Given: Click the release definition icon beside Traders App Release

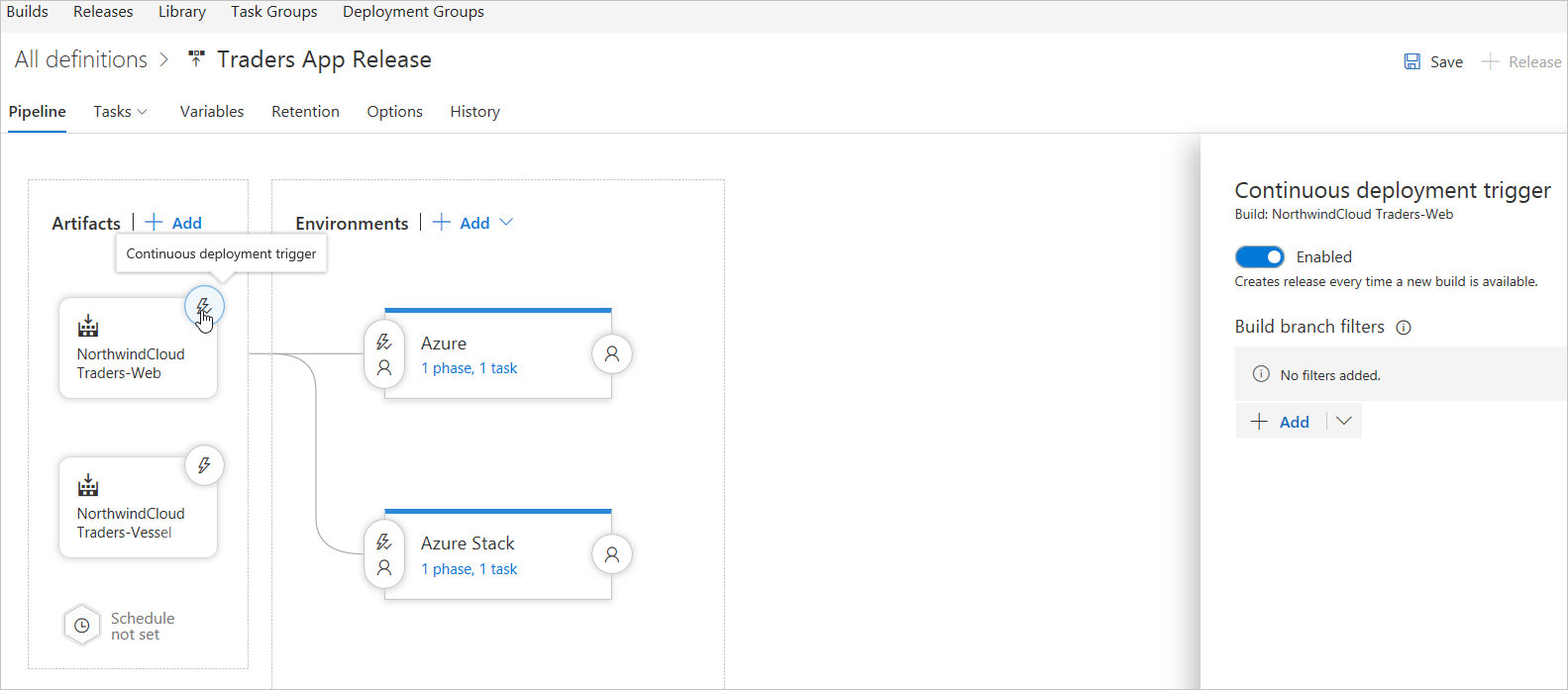Looking at the screenshot, I should pyautogui.click(x=196, y=59).
